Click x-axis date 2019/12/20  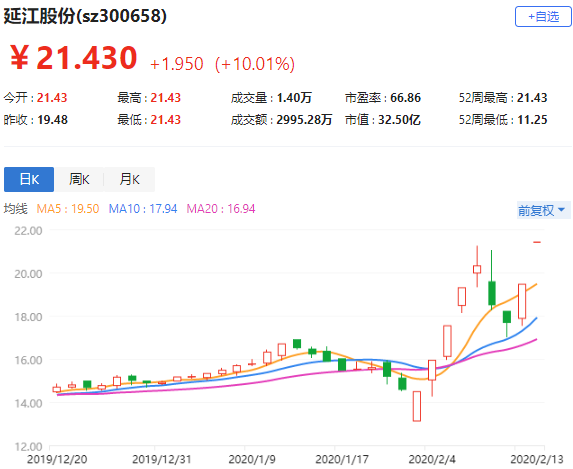coord(57,459)
